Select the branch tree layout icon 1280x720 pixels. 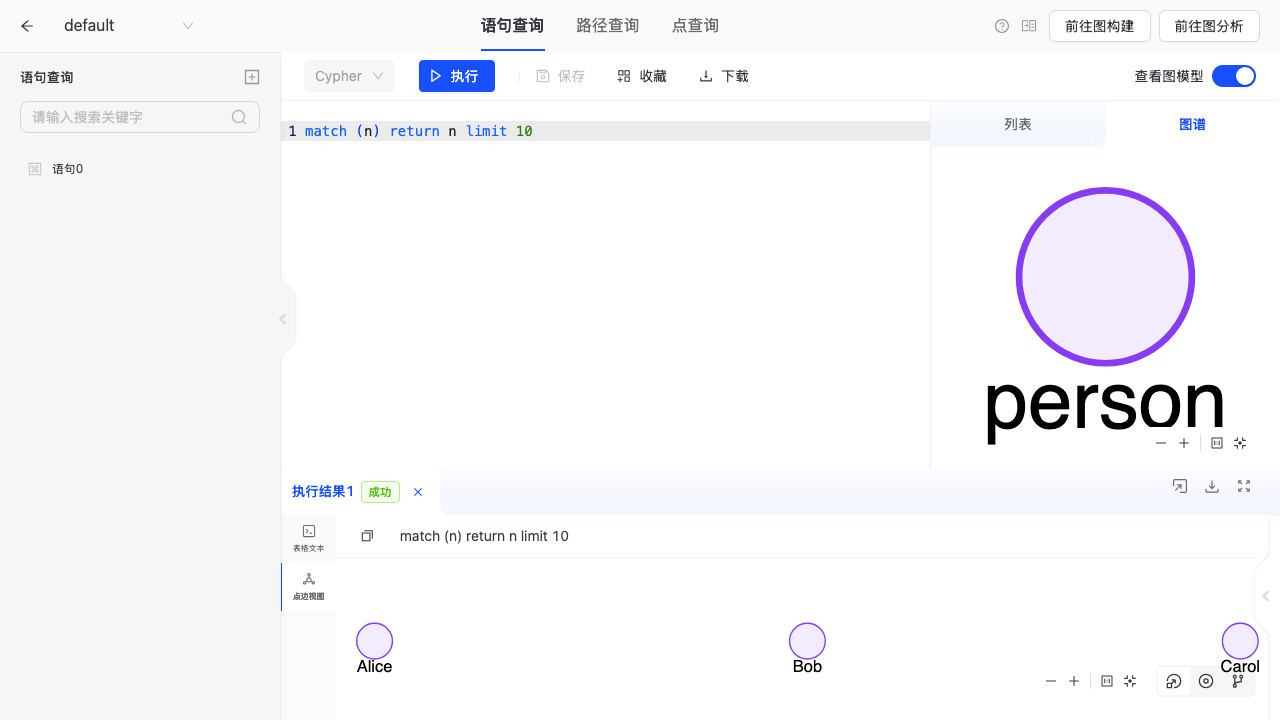tap(1238, 681)
